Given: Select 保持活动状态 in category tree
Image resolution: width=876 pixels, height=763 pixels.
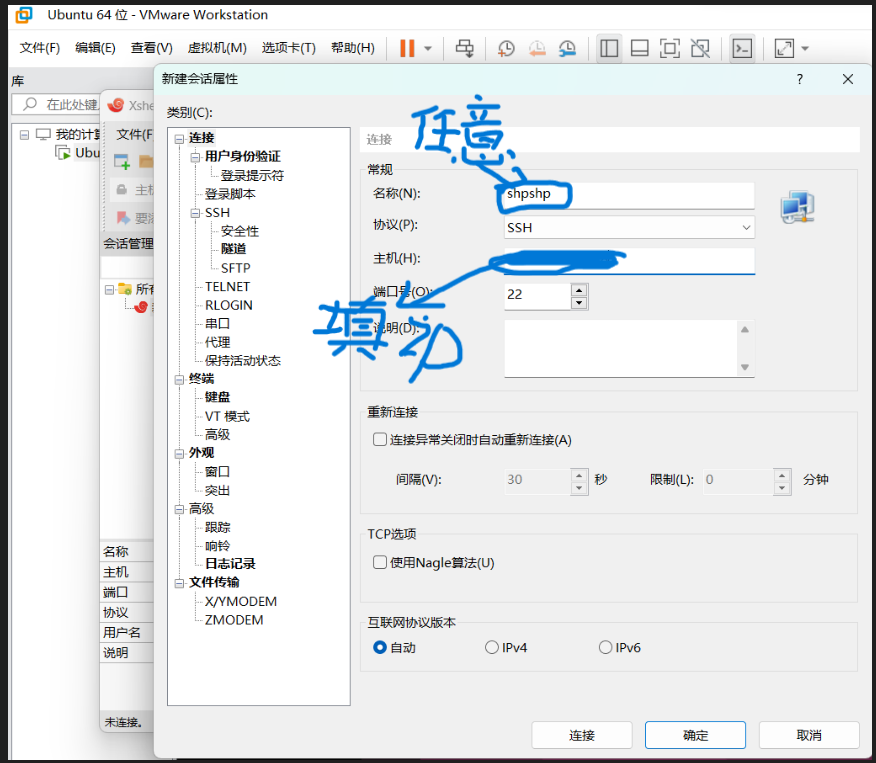Looking at the screenshot, I should pyautogui.click(x=242, y=360).
